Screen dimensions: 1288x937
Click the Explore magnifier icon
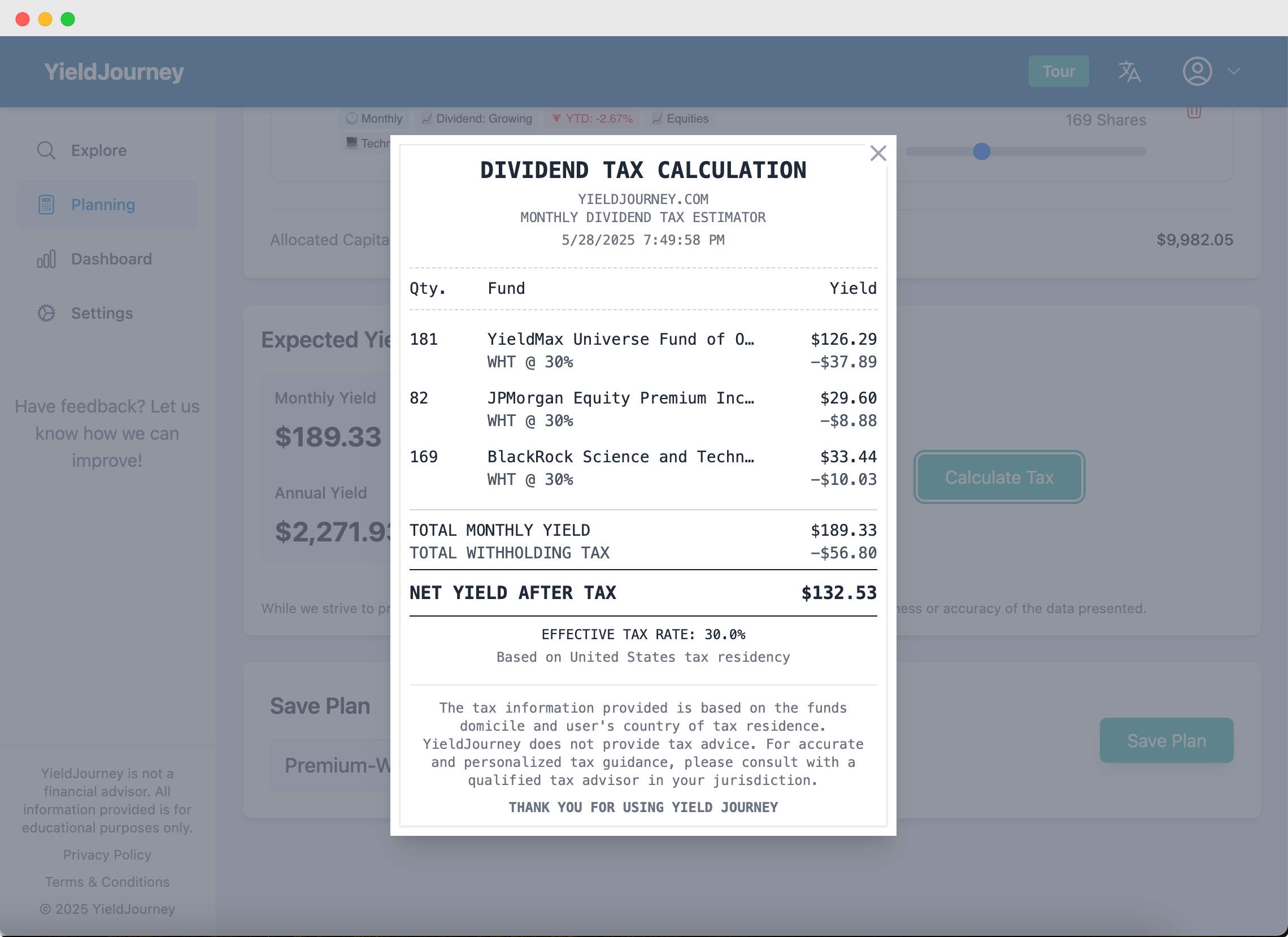pos(46,150)
